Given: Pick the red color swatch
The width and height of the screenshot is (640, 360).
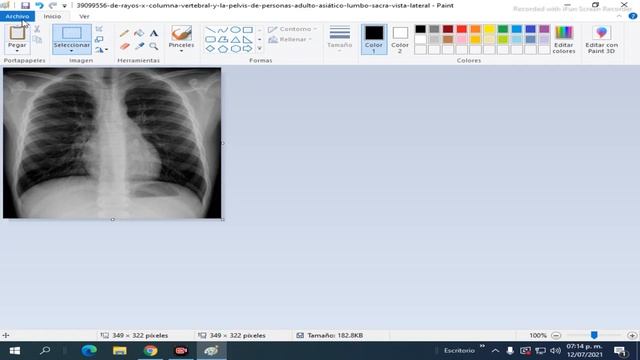Looking at the screenshot, I should coord(462,29).
